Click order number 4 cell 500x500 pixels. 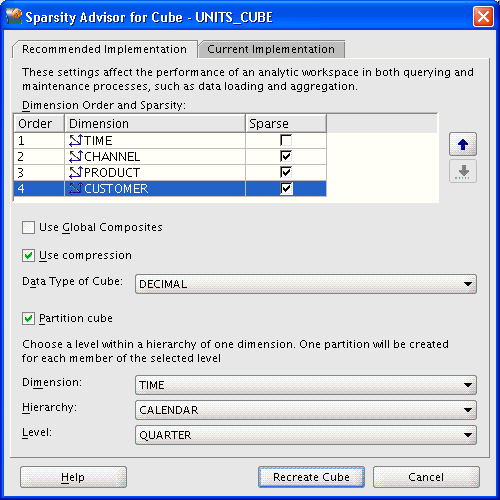39,188
